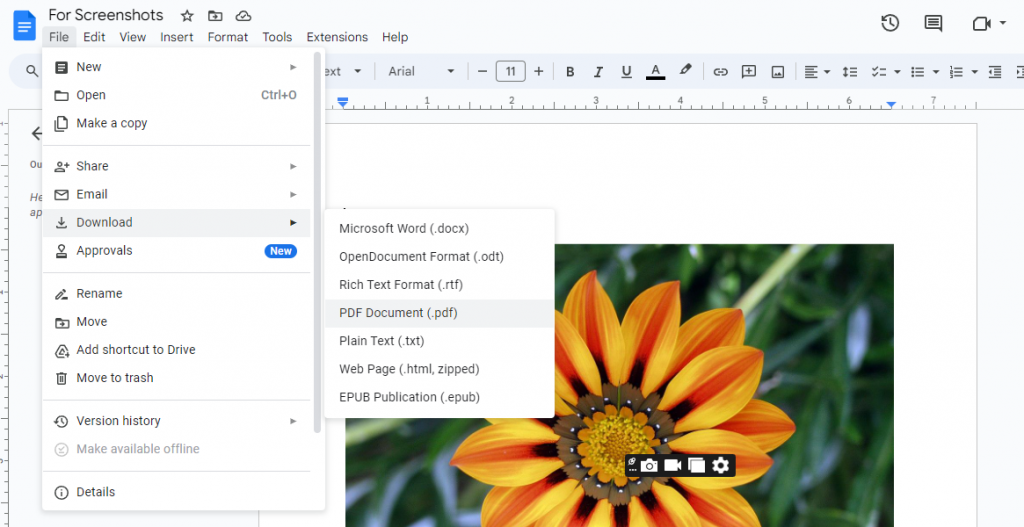Open the Insert menu

tap(177, 37)
